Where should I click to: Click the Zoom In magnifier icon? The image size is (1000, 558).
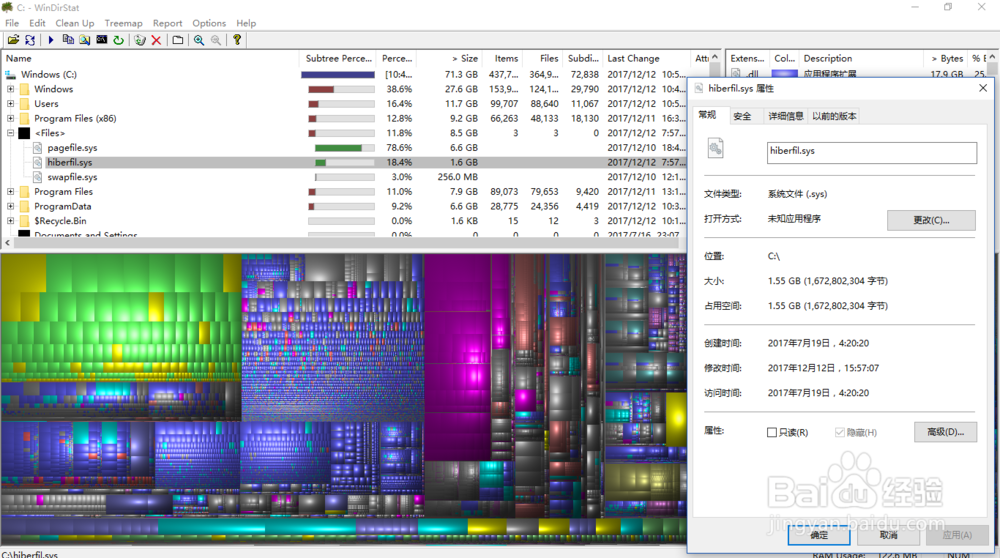coord(199,40)
